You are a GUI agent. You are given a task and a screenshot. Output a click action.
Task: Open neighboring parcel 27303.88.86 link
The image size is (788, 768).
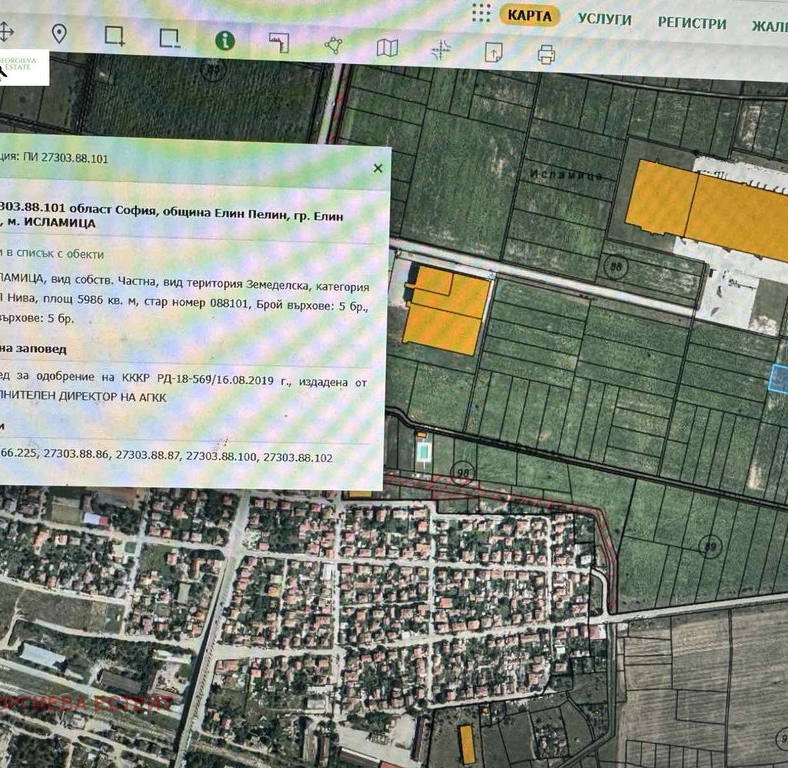click(x=76, y=453)
